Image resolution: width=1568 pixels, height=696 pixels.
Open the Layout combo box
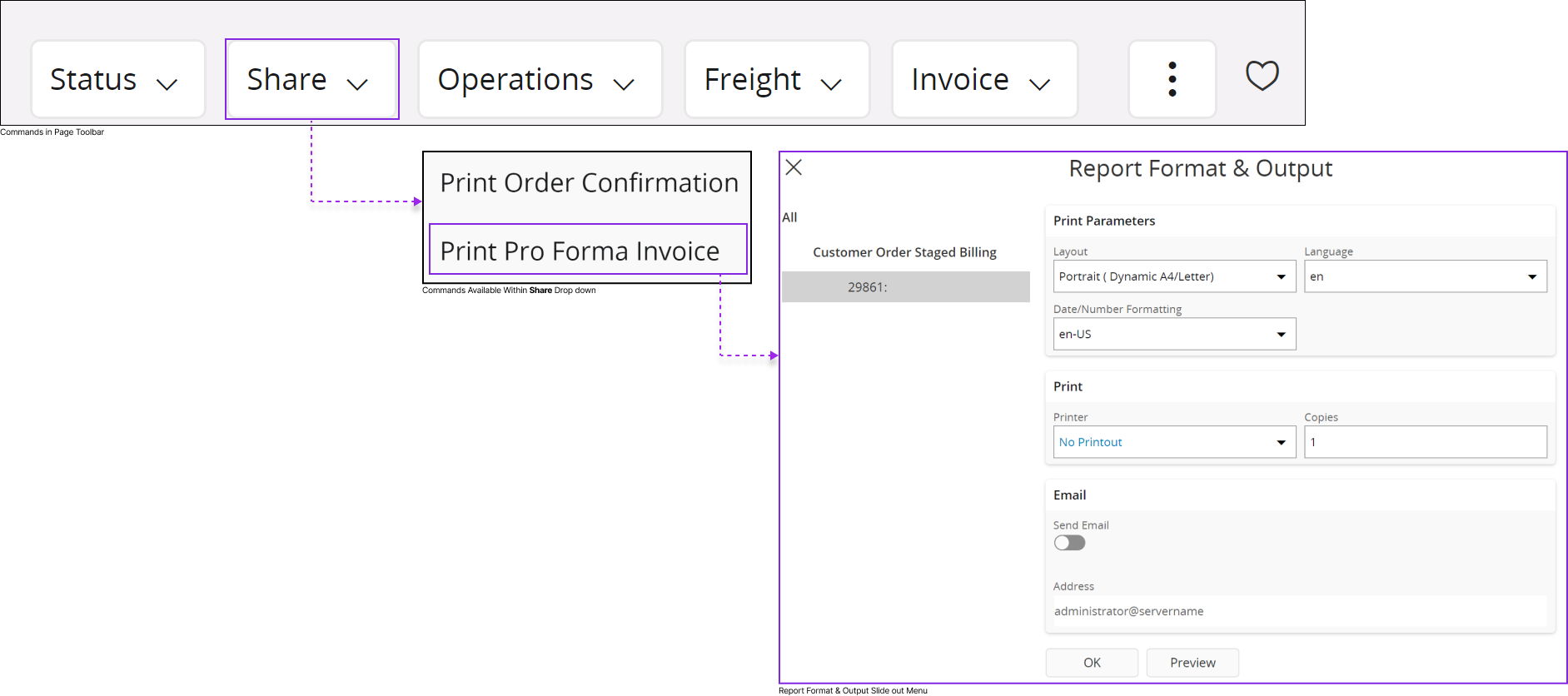(x=1174, y=276)
